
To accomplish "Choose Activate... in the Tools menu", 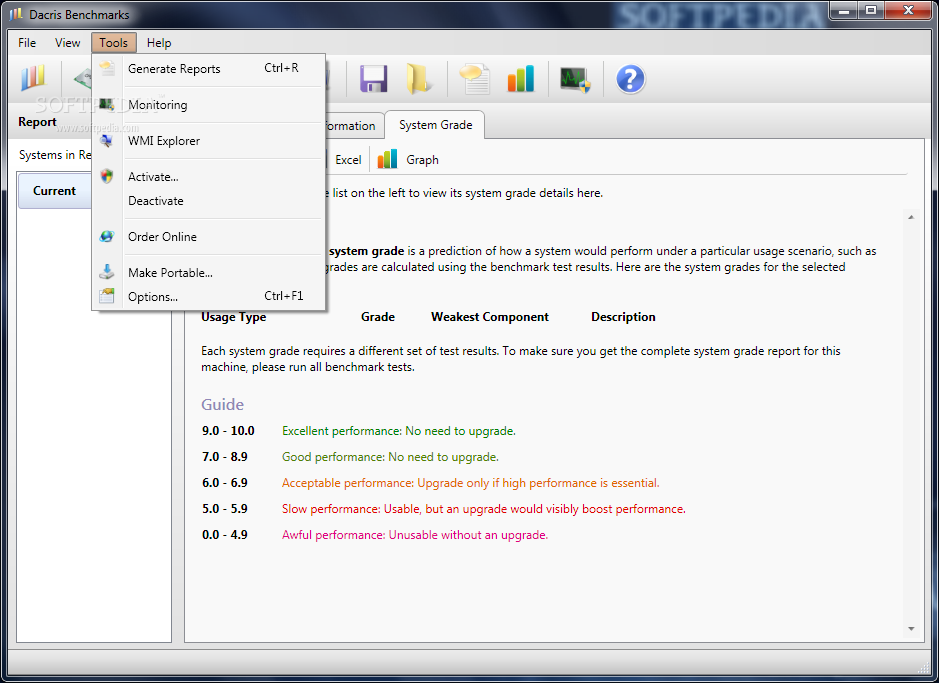I will click(208, 177).
